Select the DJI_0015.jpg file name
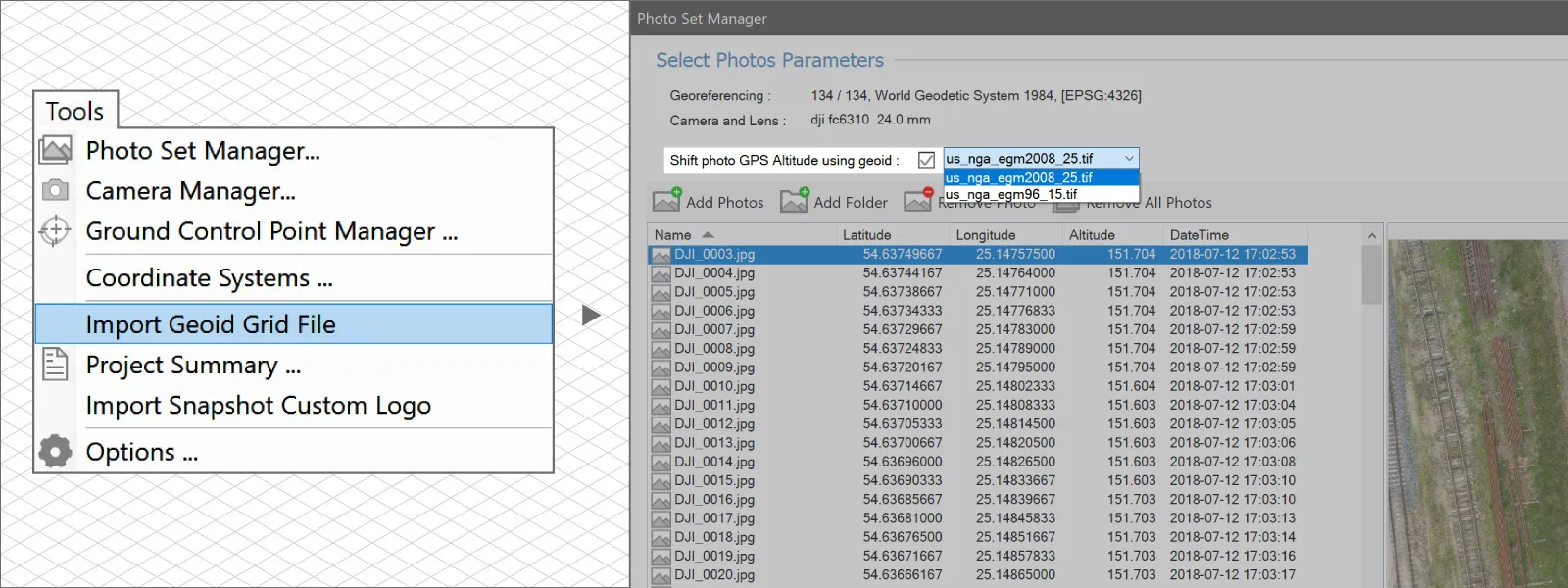Viewport: 1568px width, 588px height. coord(714,481)
